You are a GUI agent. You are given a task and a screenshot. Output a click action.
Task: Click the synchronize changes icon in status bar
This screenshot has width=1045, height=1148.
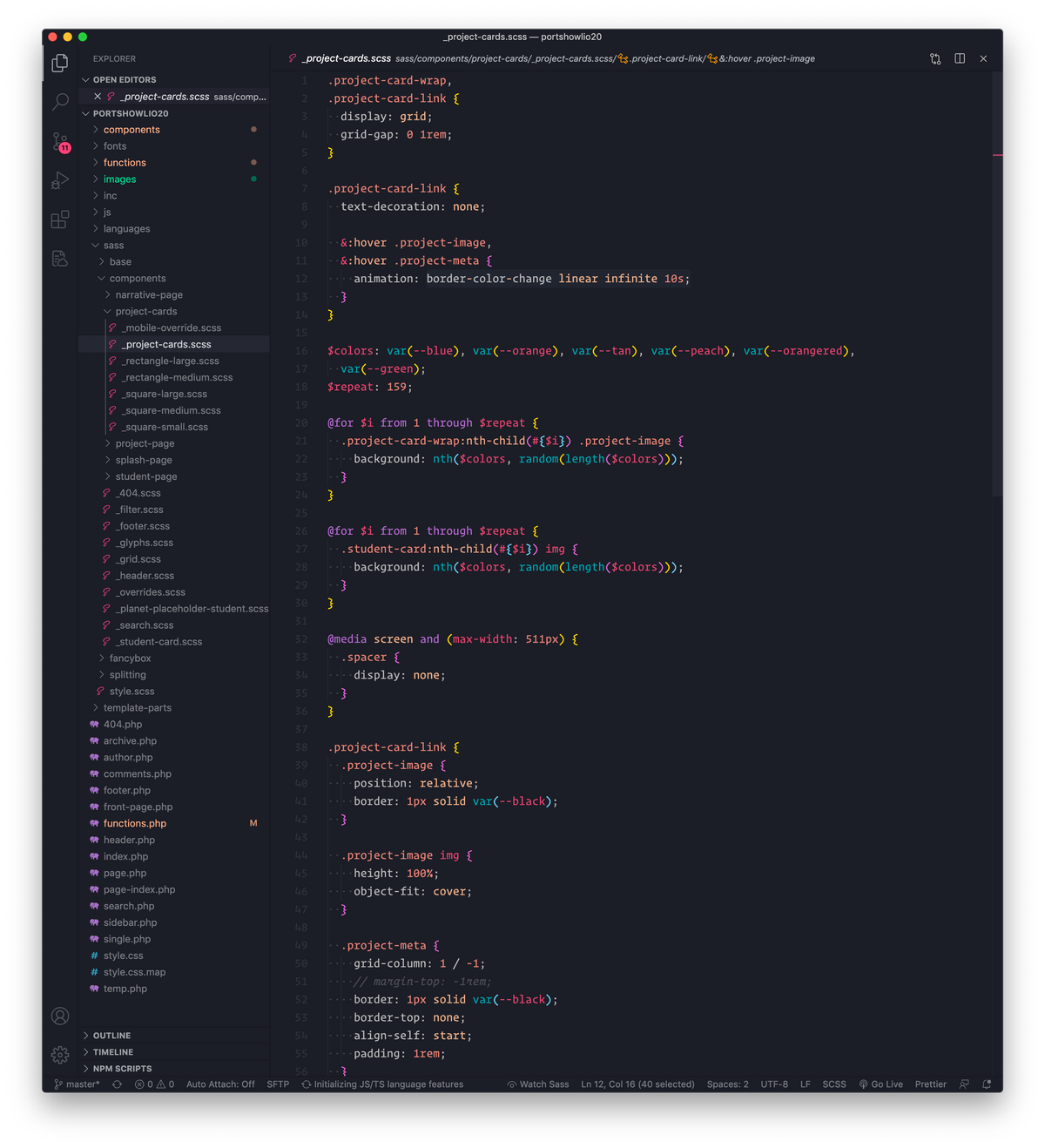click(x=117, y=1084)
